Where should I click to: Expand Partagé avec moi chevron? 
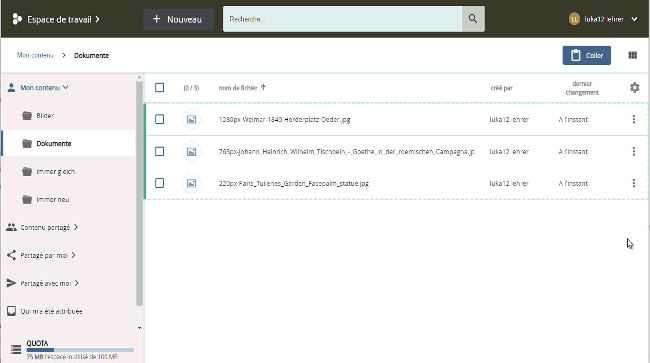[77, 283]
